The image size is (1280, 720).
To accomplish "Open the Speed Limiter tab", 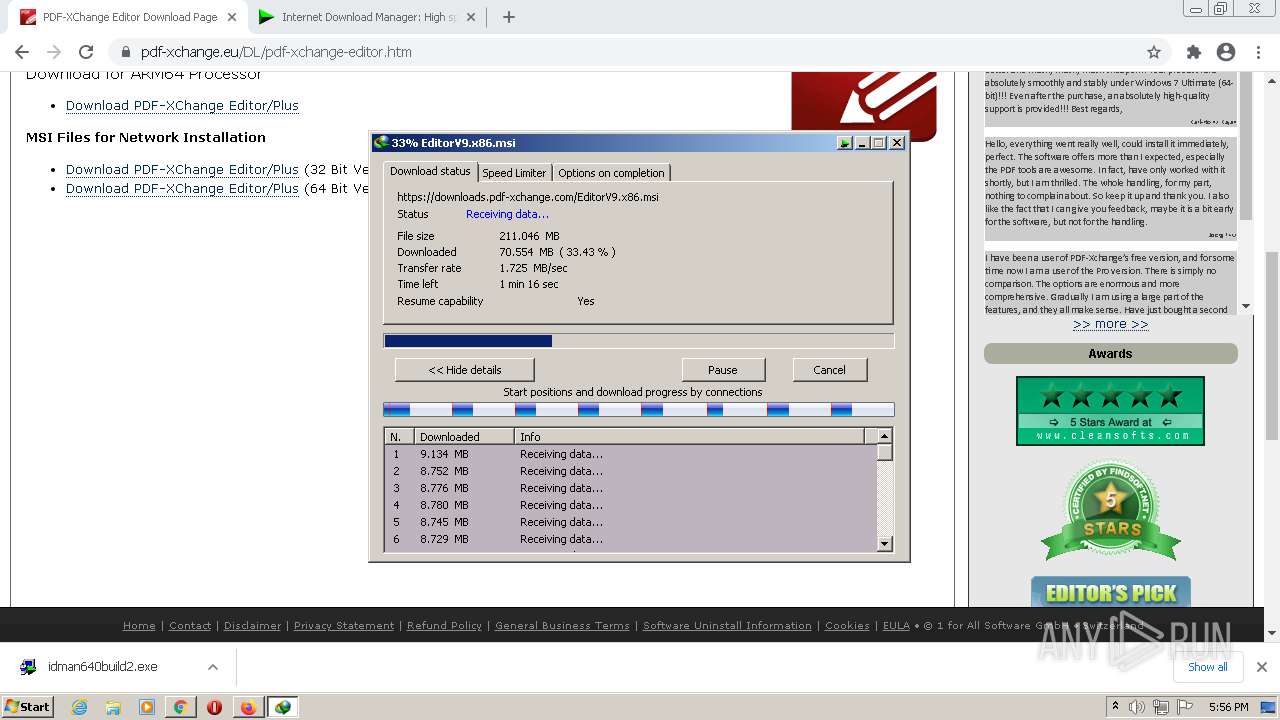I will click(x=514, y=173).
